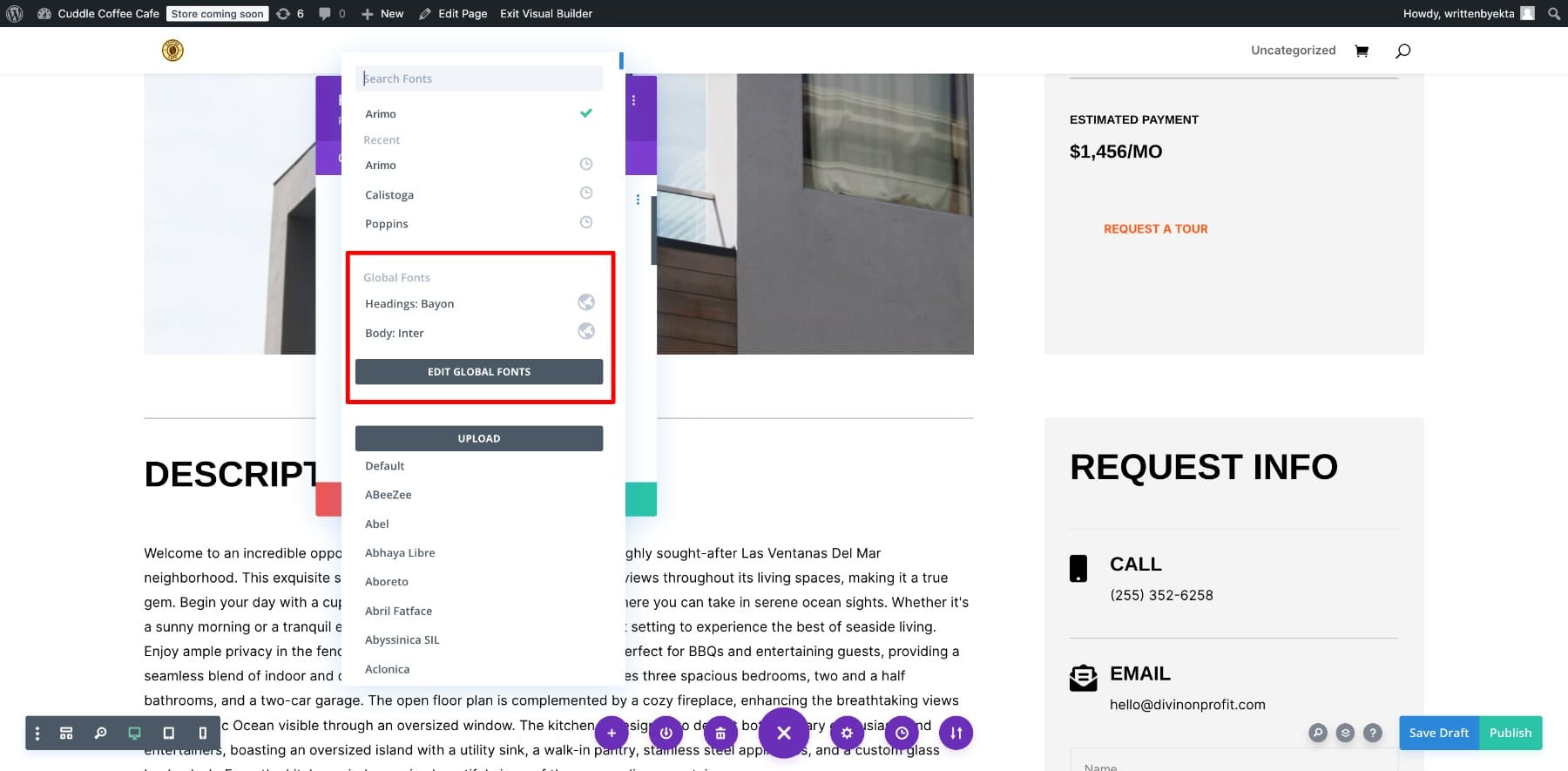The width and height of the screenshot is (1568, 771).
Task: Click the Publish button
Action: pos(1511,733)
